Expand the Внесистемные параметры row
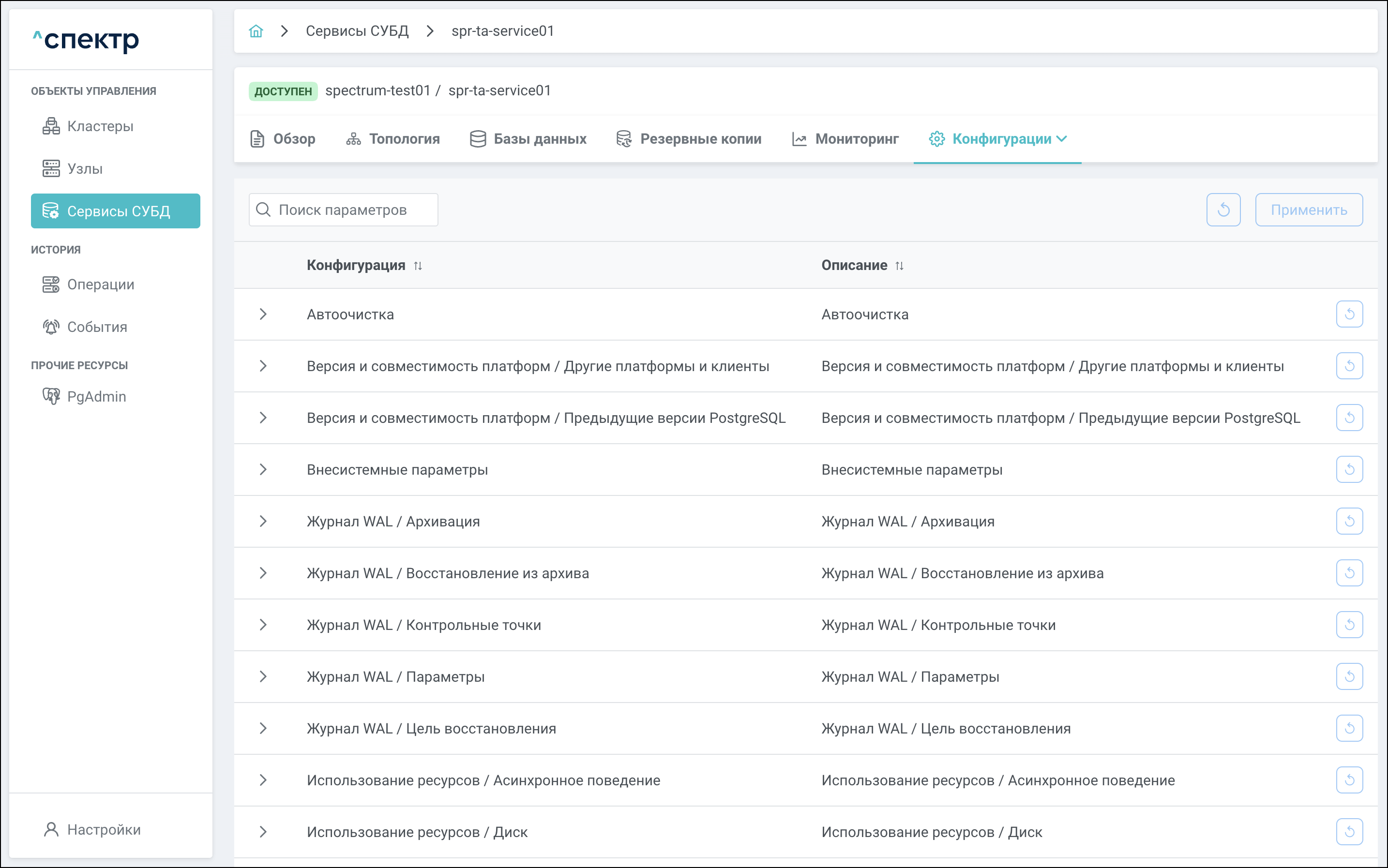1388x868 pixels. point(263,470)
